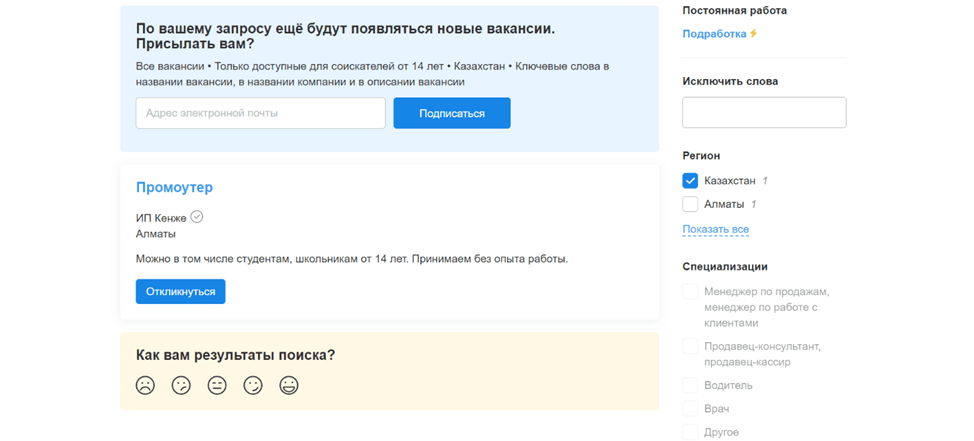Screen dimensions: 974x441
Task: Open the Подработка filter link
Action: coord(714,34)
